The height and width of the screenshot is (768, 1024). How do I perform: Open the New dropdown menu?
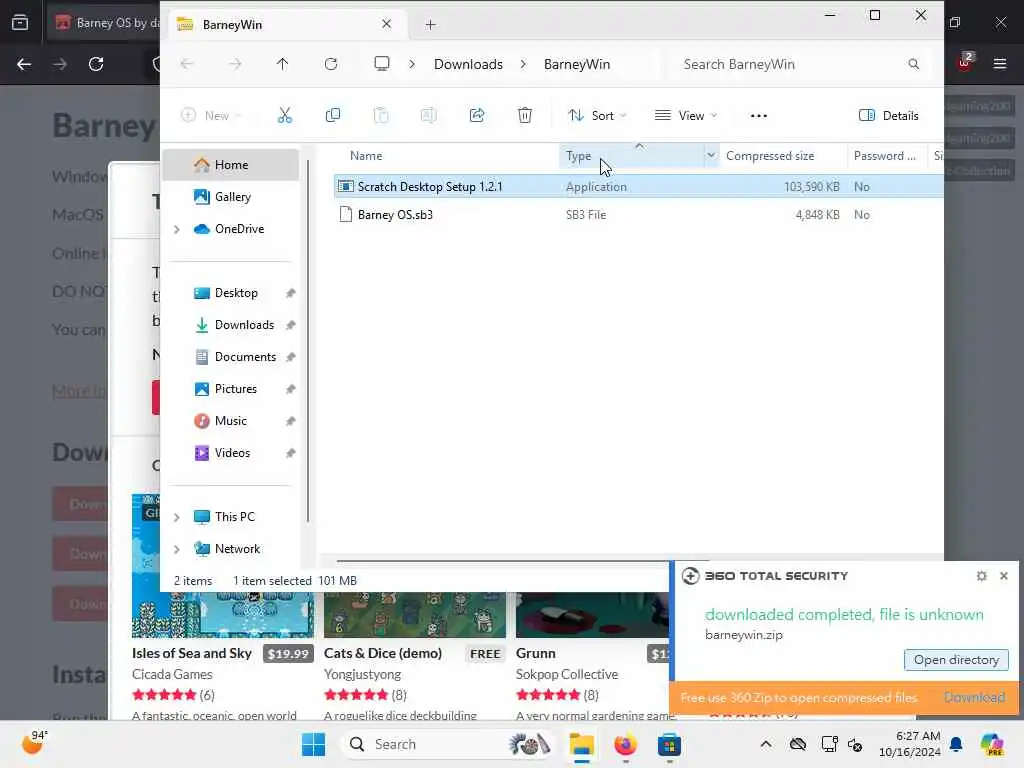(212, 116)
